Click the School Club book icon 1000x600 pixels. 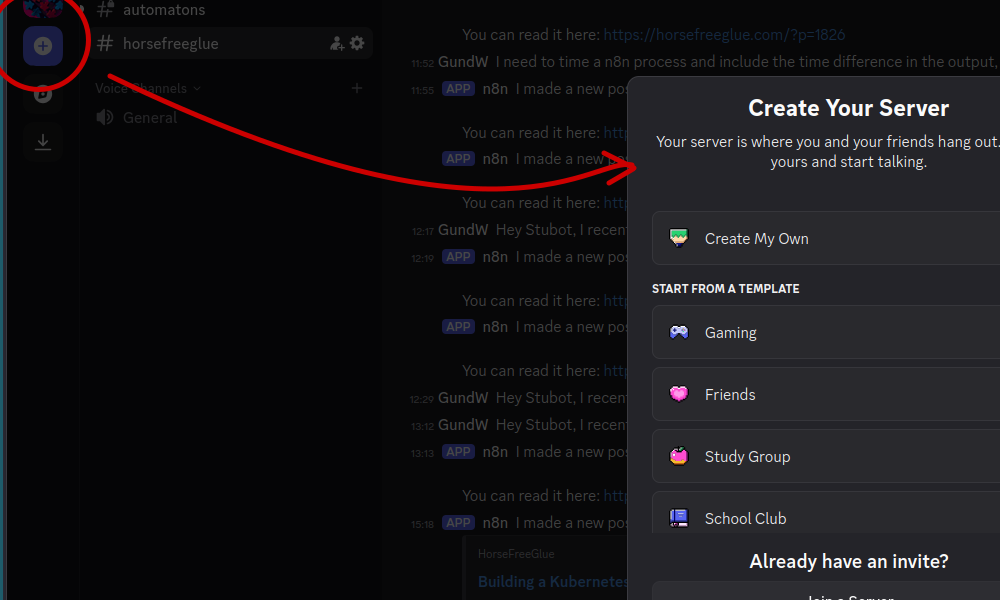[679, 518]
